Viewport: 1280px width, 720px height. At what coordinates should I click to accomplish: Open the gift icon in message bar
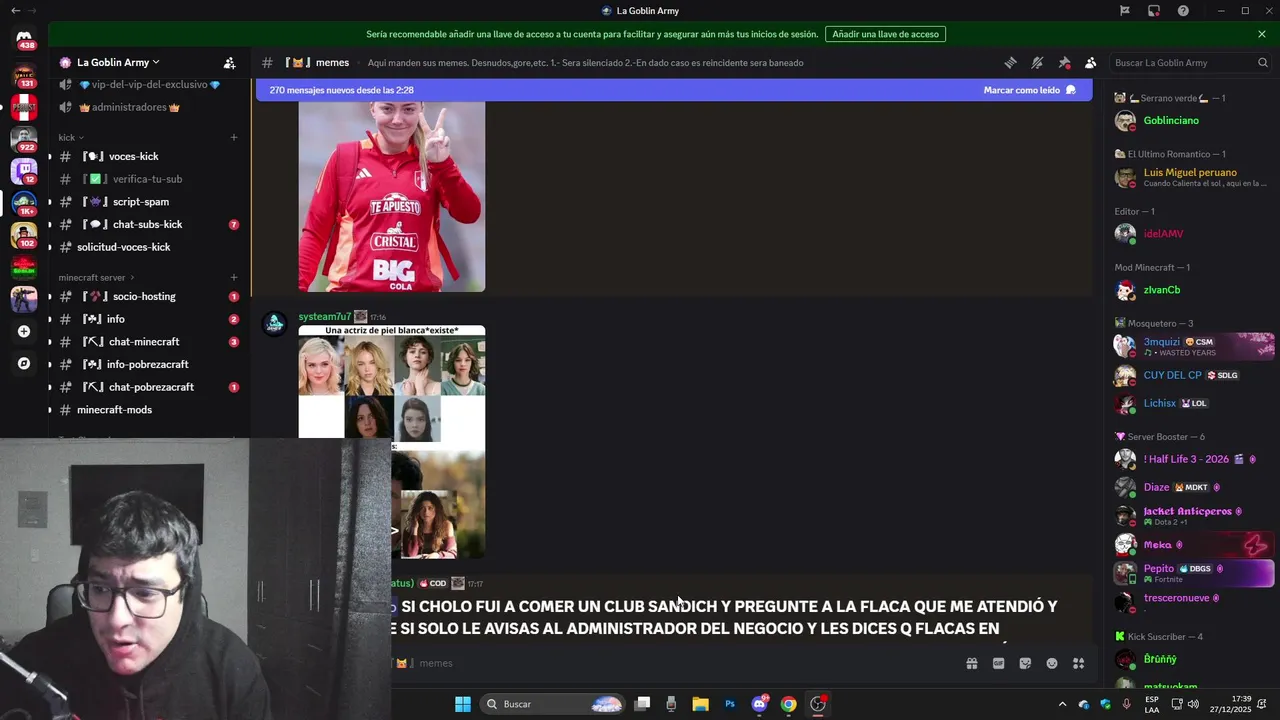pos(971,663)
